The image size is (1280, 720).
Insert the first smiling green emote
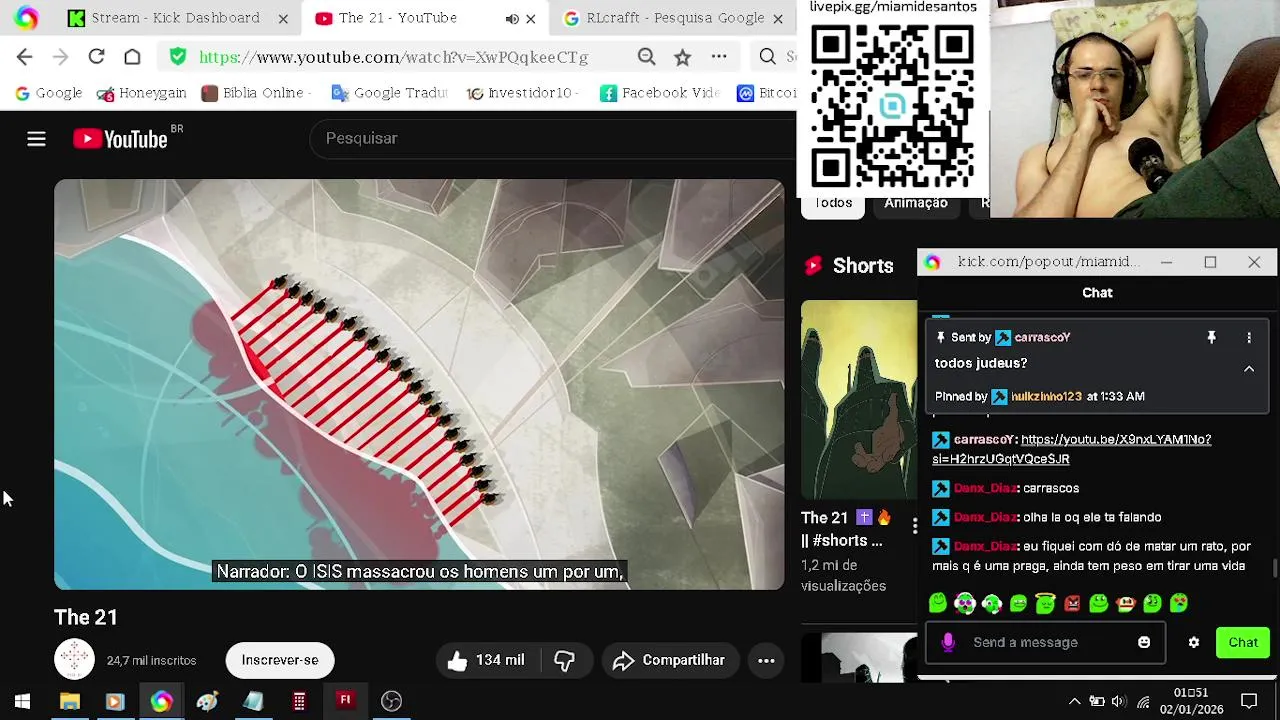tap(938, 603)
